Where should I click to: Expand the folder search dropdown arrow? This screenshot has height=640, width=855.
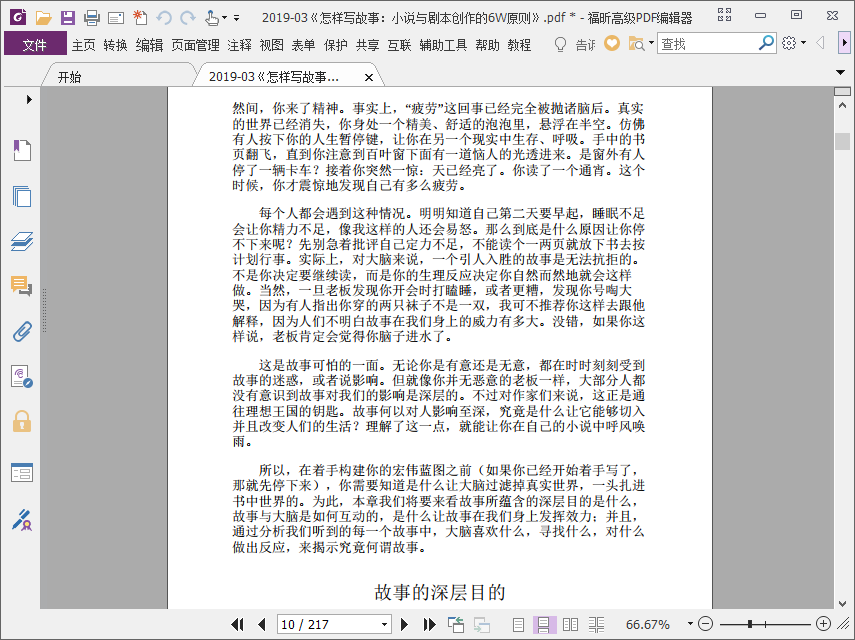(x=651, y=43)
